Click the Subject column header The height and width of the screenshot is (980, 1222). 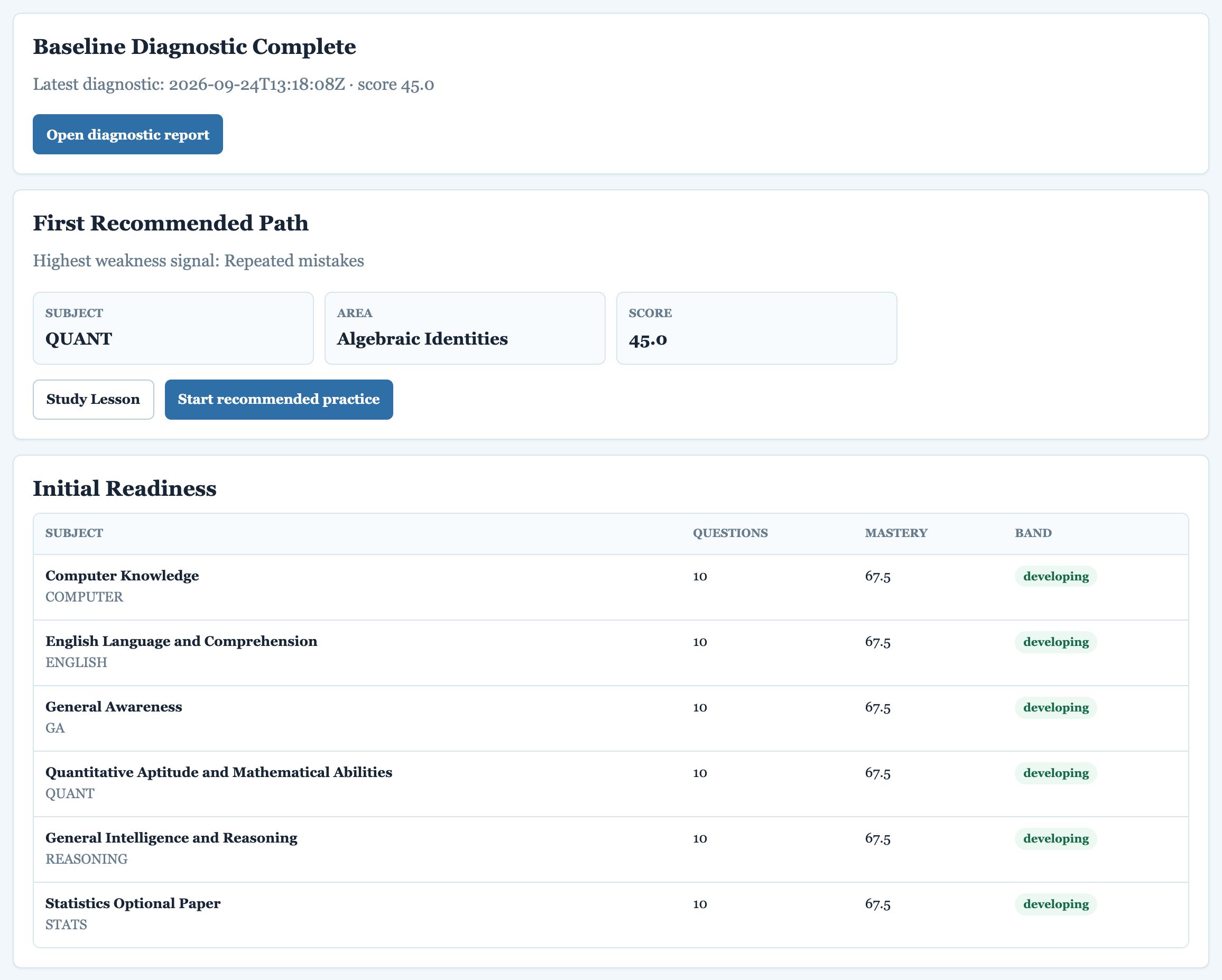pos(74,533)
